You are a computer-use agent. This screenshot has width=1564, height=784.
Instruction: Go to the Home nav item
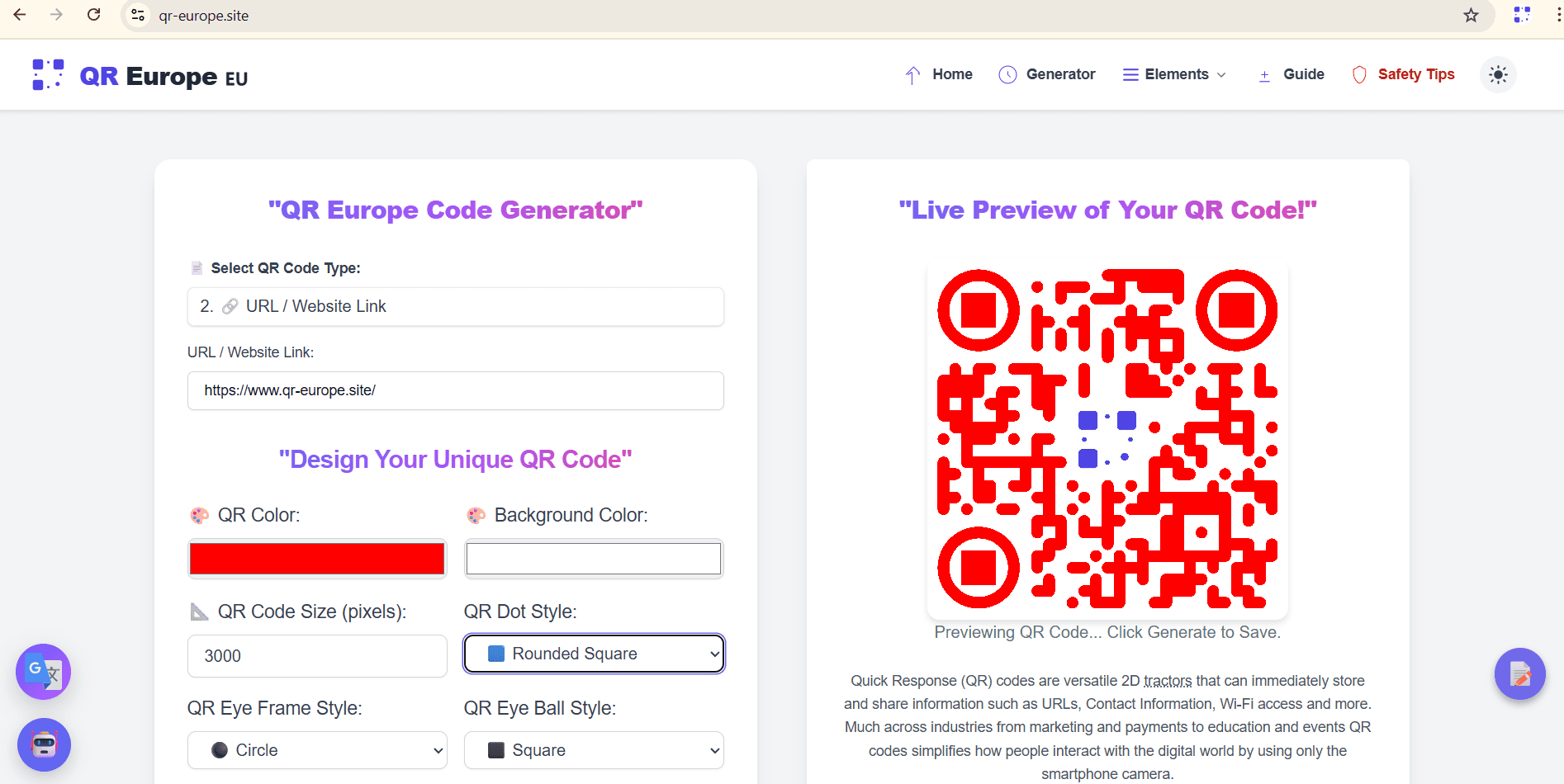click(x=940, y=75)
